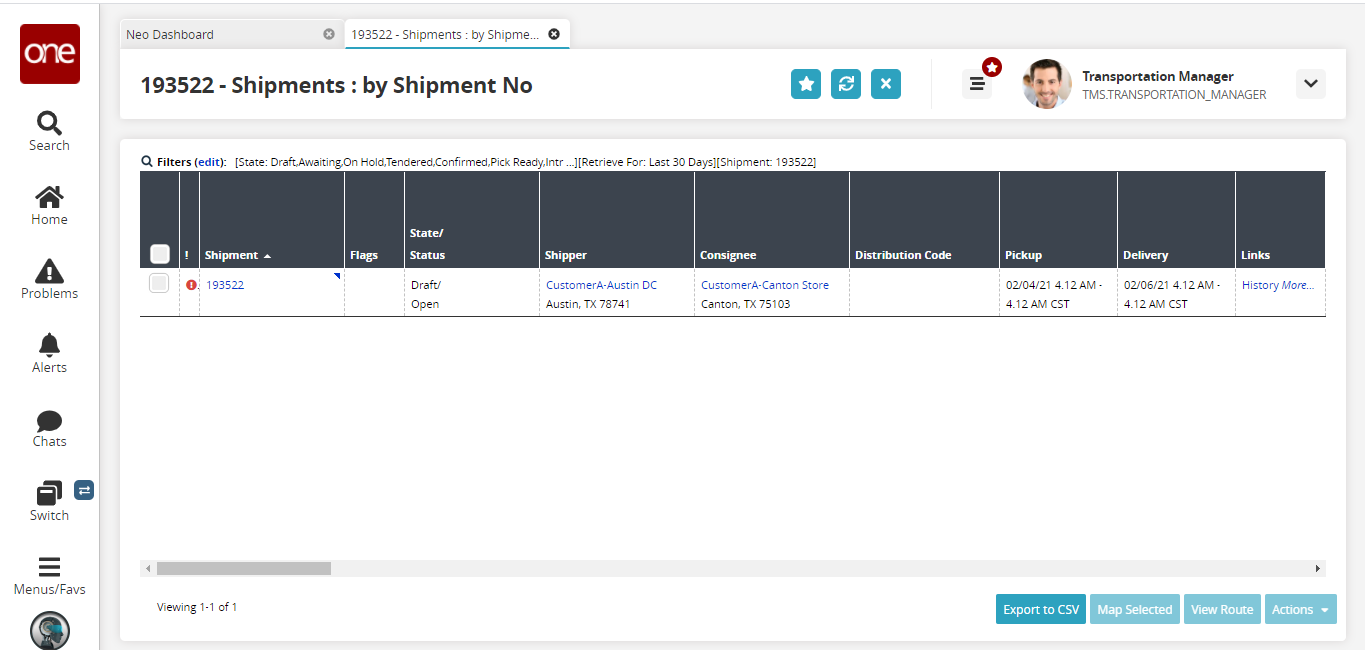Open CustomerA-Austin DC shipper link

(x=601, y=285)
